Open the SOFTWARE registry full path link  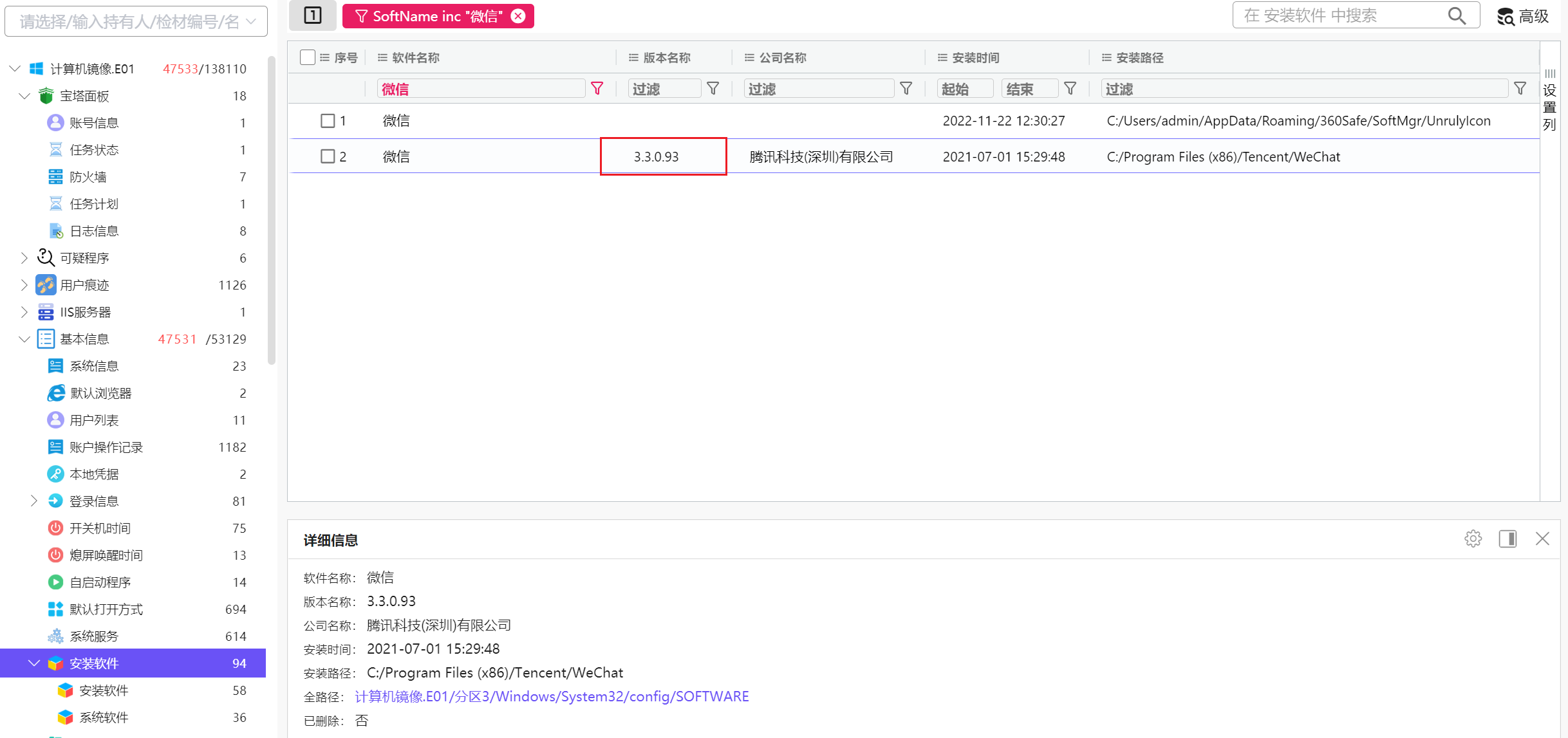(x=552, y=696)
